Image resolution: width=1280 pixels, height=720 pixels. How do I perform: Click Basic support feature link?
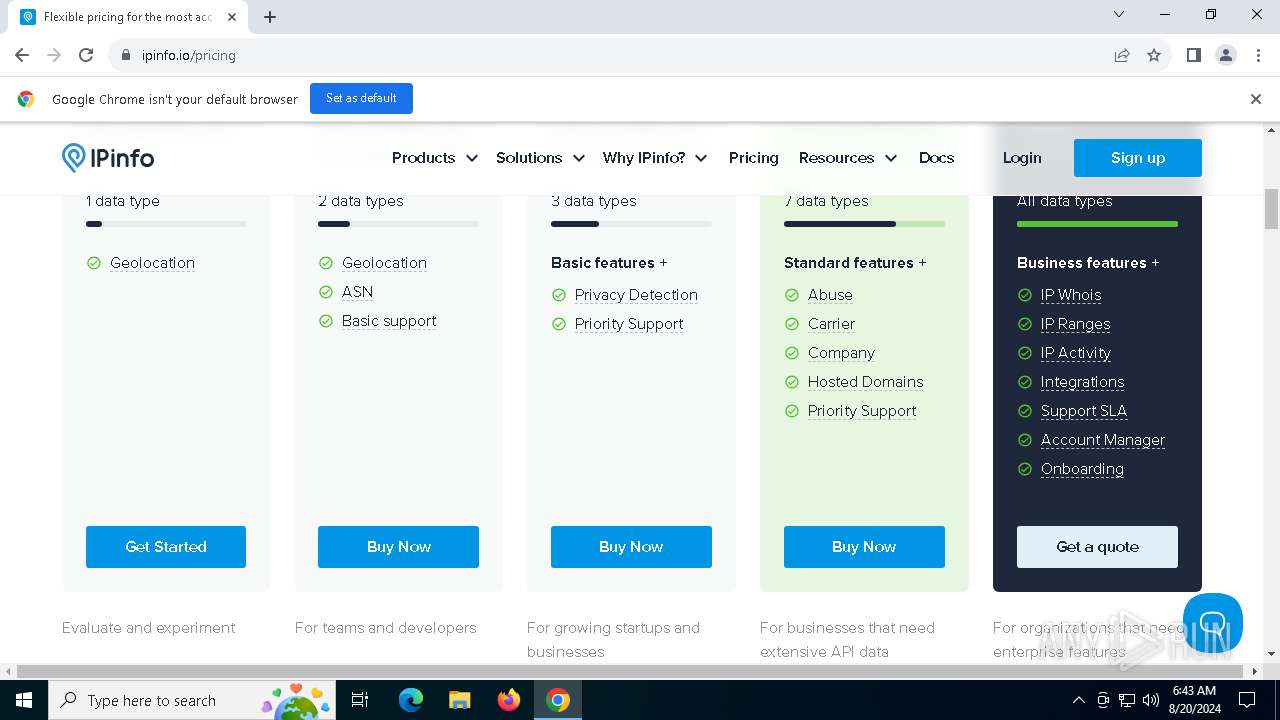pos(389,321)
